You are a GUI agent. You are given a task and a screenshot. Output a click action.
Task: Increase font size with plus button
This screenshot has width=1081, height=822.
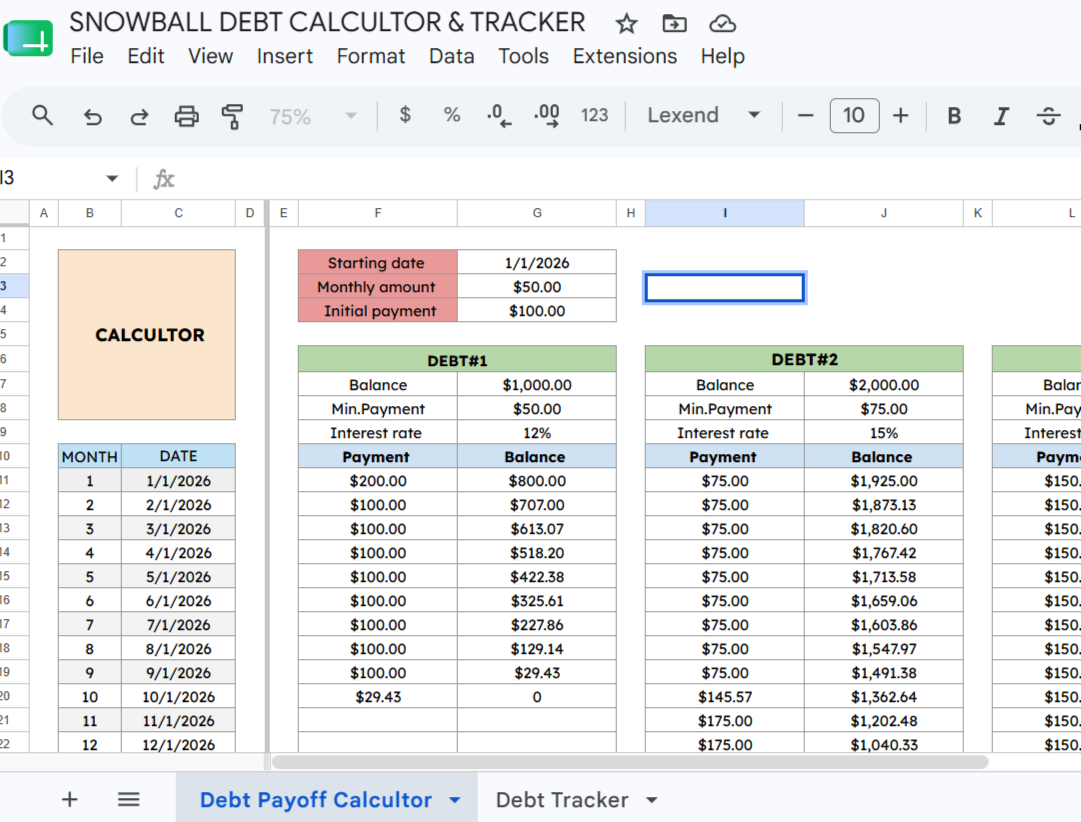point(900,115)
